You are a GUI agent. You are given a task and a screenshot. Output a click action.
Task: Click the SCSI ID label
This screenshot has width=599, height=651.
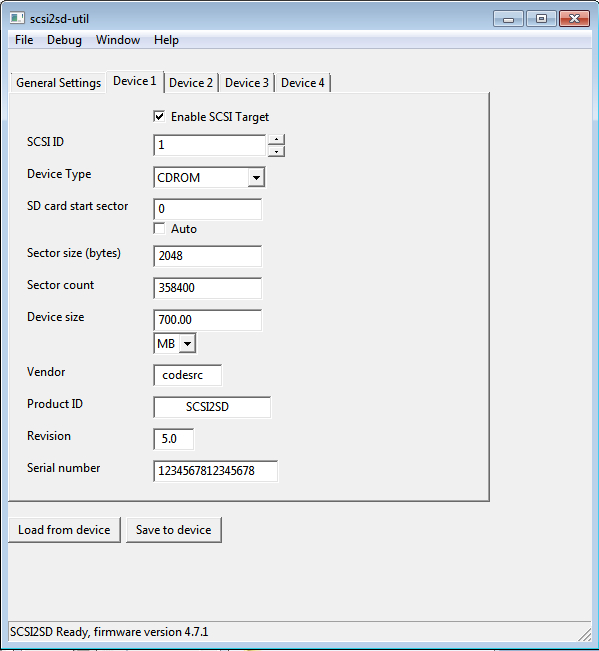pyautogui.click(x=45, y=142)
